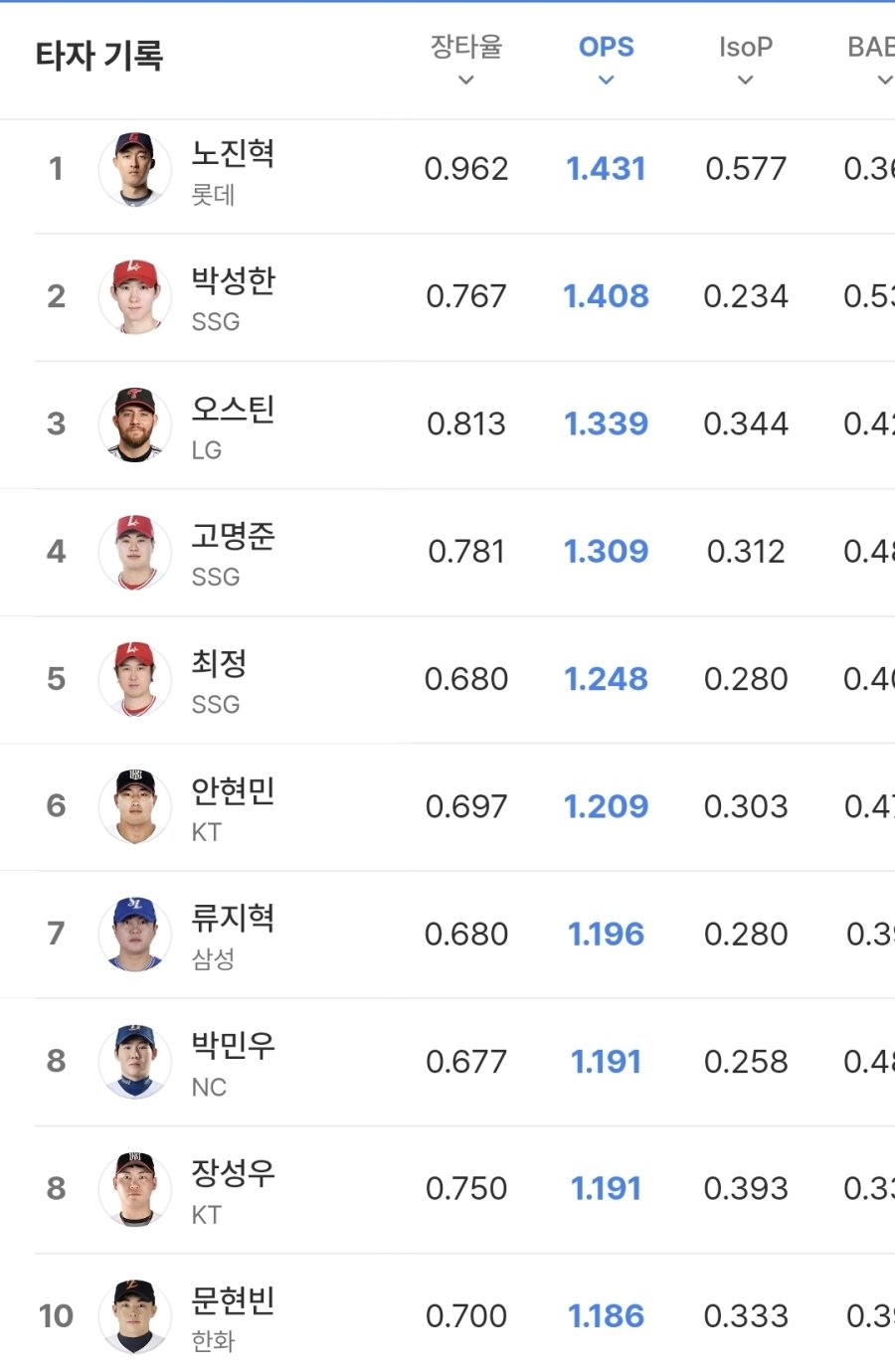Tap 문현빈 player headshot
This screenshot has width=895, height=1372.
[135, 1316]
